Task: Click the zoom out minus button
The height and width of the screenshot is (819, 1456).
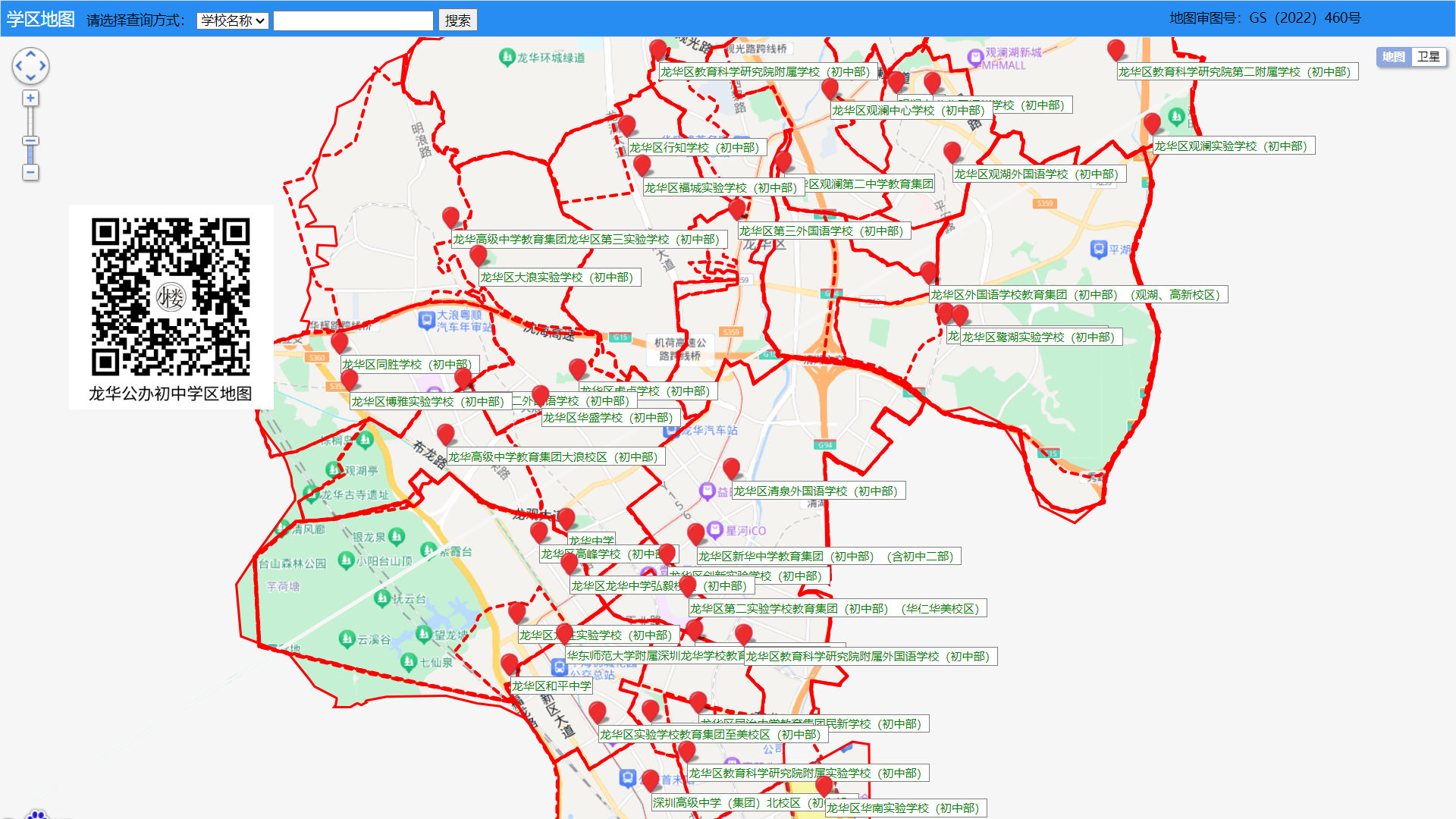Action: coord(30,173)
